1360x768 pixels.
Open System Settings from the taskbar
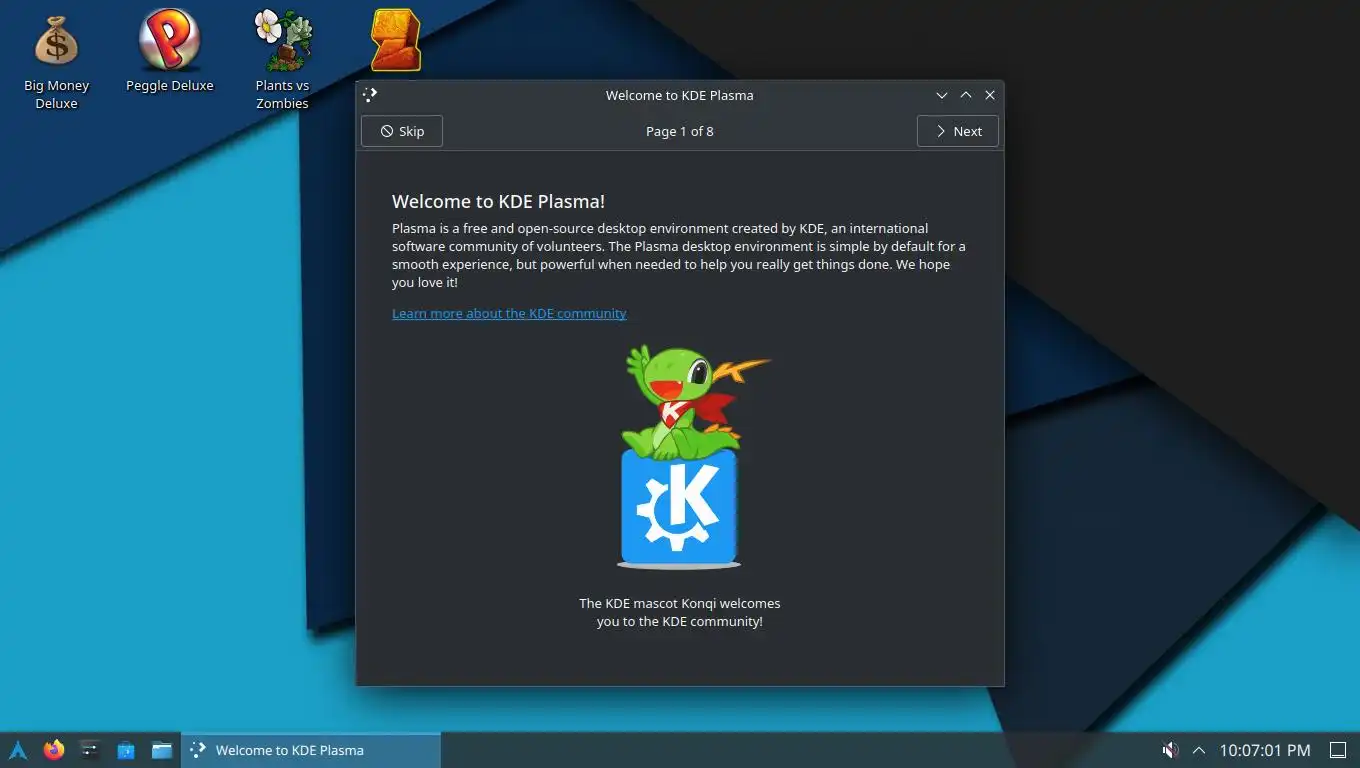pos(90,750)
